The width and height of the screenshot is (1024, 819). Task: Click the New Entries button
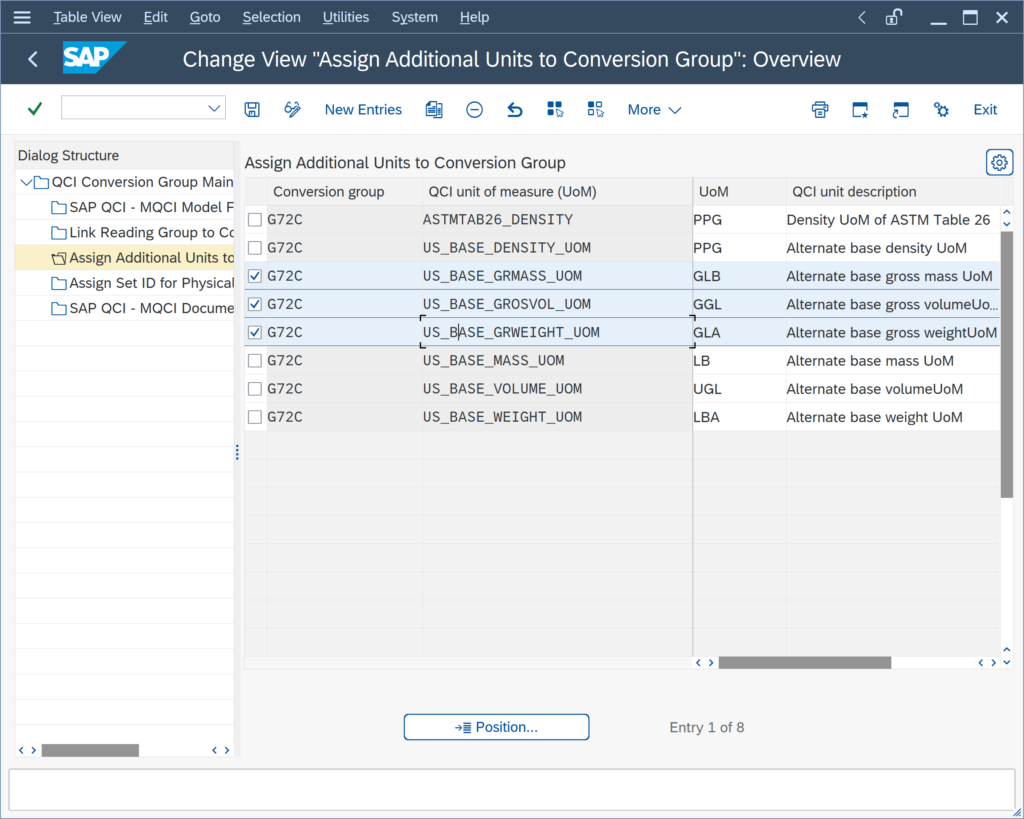(x=363, y=110)
